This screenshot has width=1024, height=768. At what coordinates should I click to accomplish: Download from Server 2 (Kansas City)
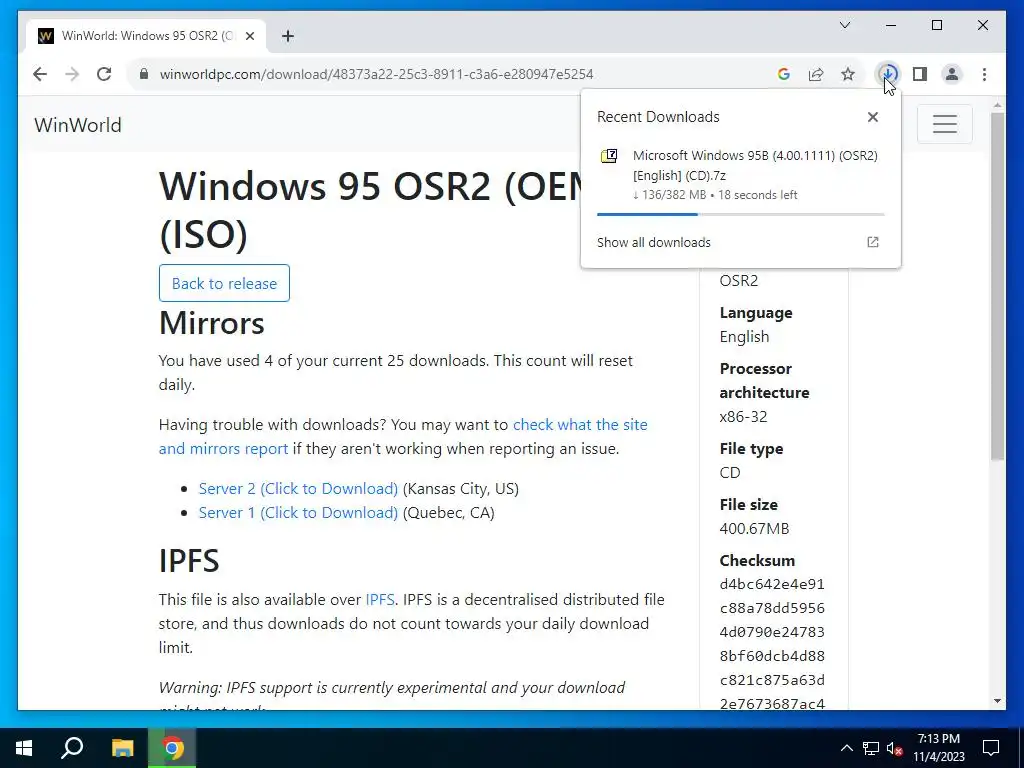[298, 488]
